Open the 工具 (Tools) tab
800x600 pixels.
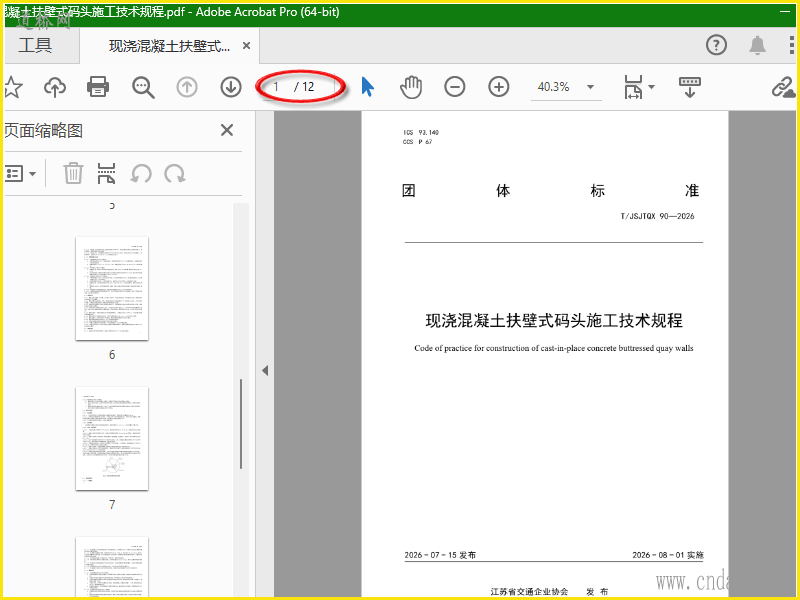pyautogui.click(x=35, y=45)
